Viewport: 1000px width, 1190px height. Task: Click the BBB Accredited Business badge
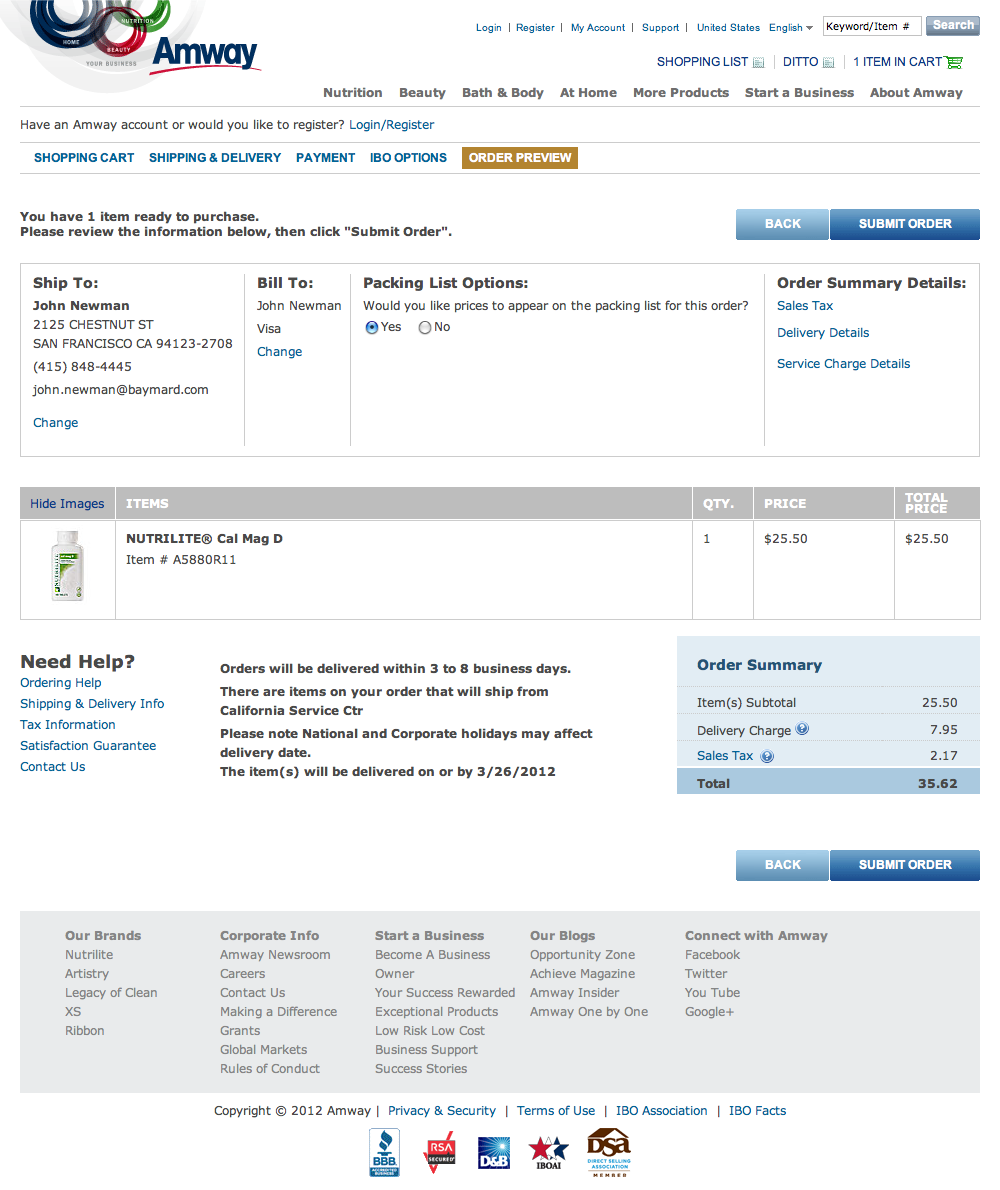pyautogui.click(x=384, y=1151)
